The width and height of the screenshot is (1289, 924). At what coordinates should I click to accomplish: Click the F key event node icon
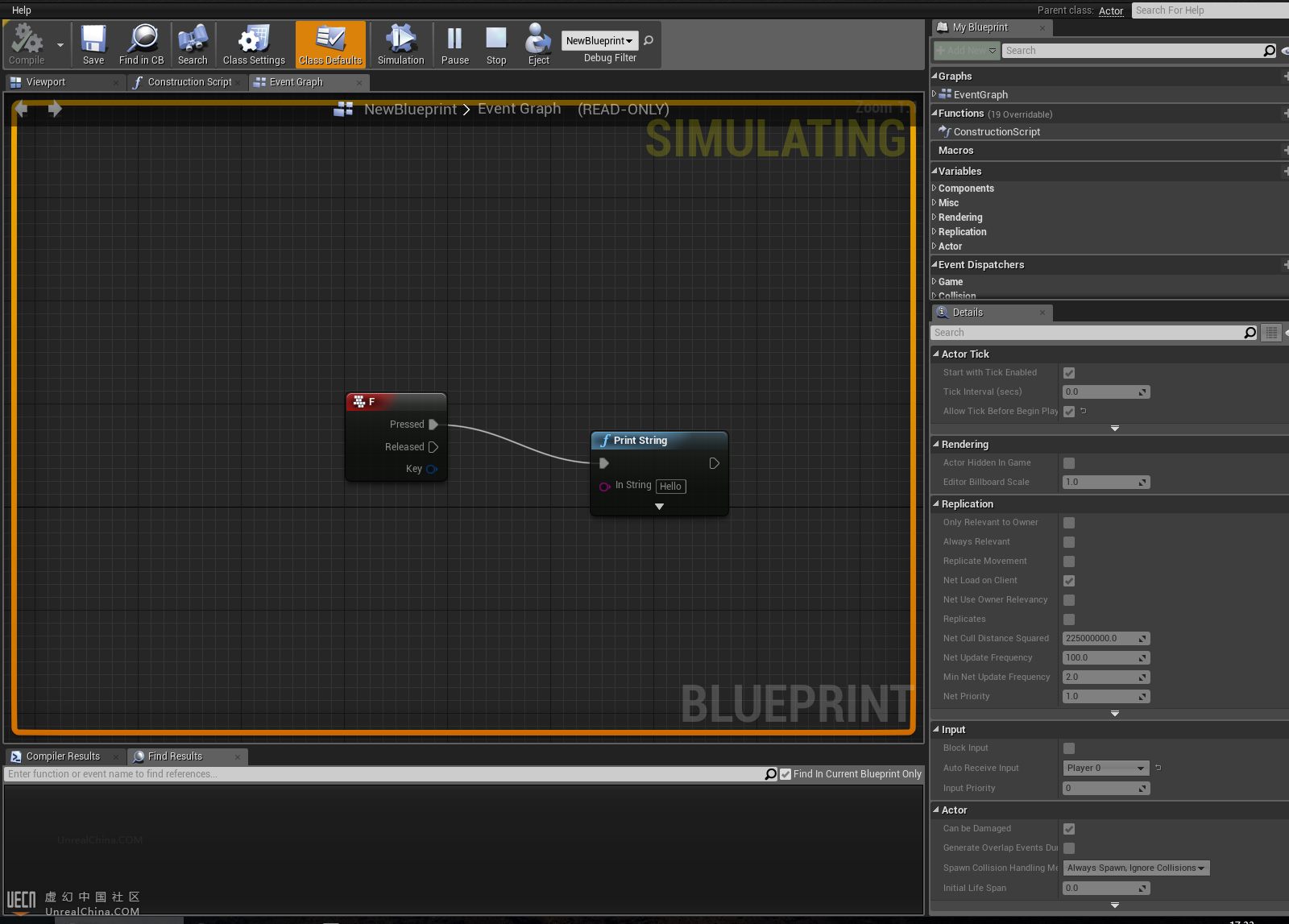359,401
